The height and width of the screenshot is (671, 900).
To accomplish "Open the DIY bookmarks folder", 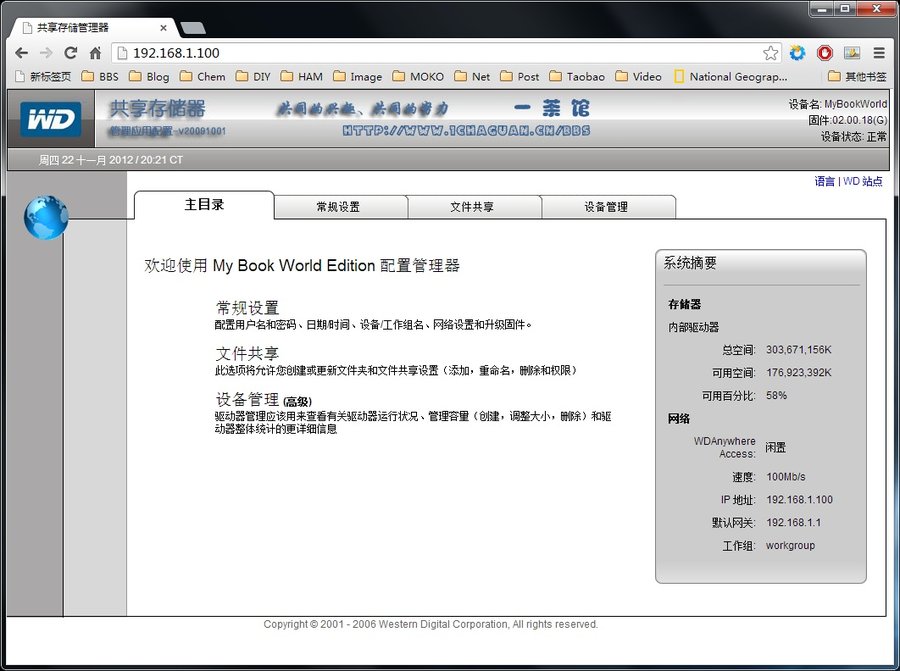I will [253, 76].
